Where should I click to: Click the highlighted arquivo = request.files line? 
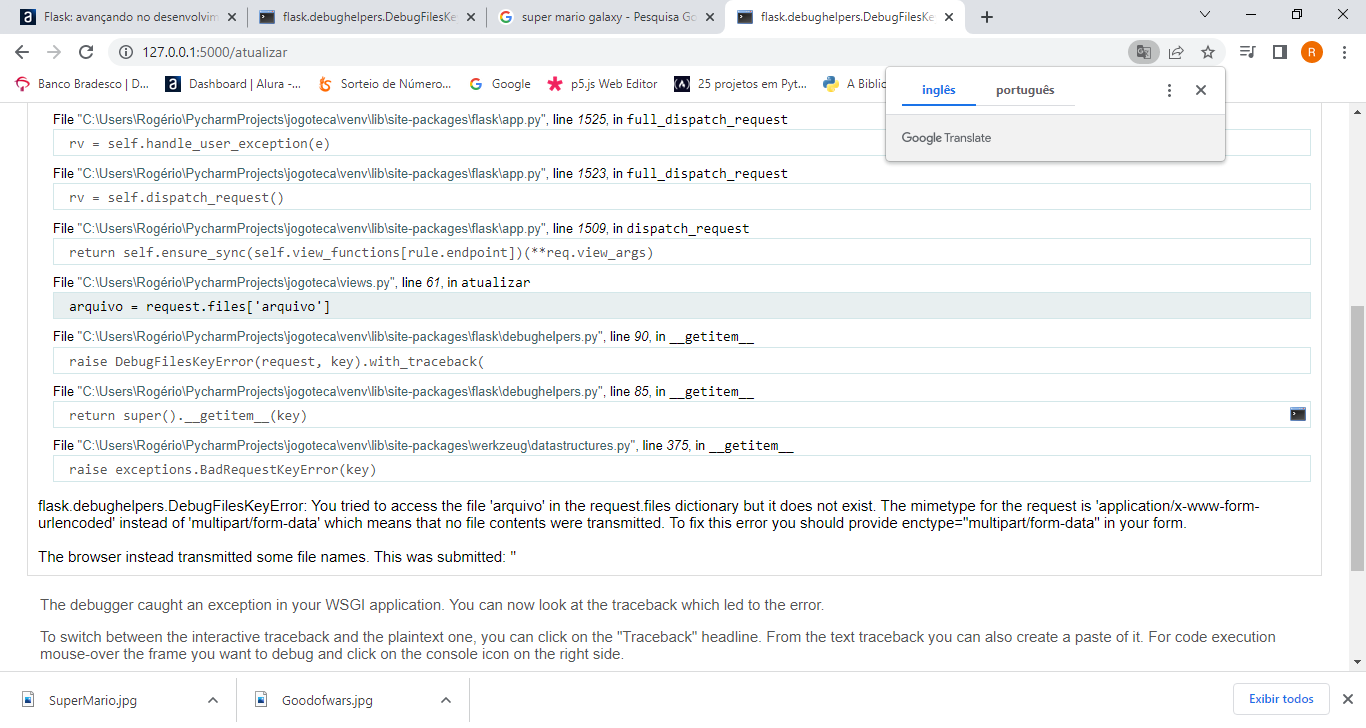coord(682,306)
